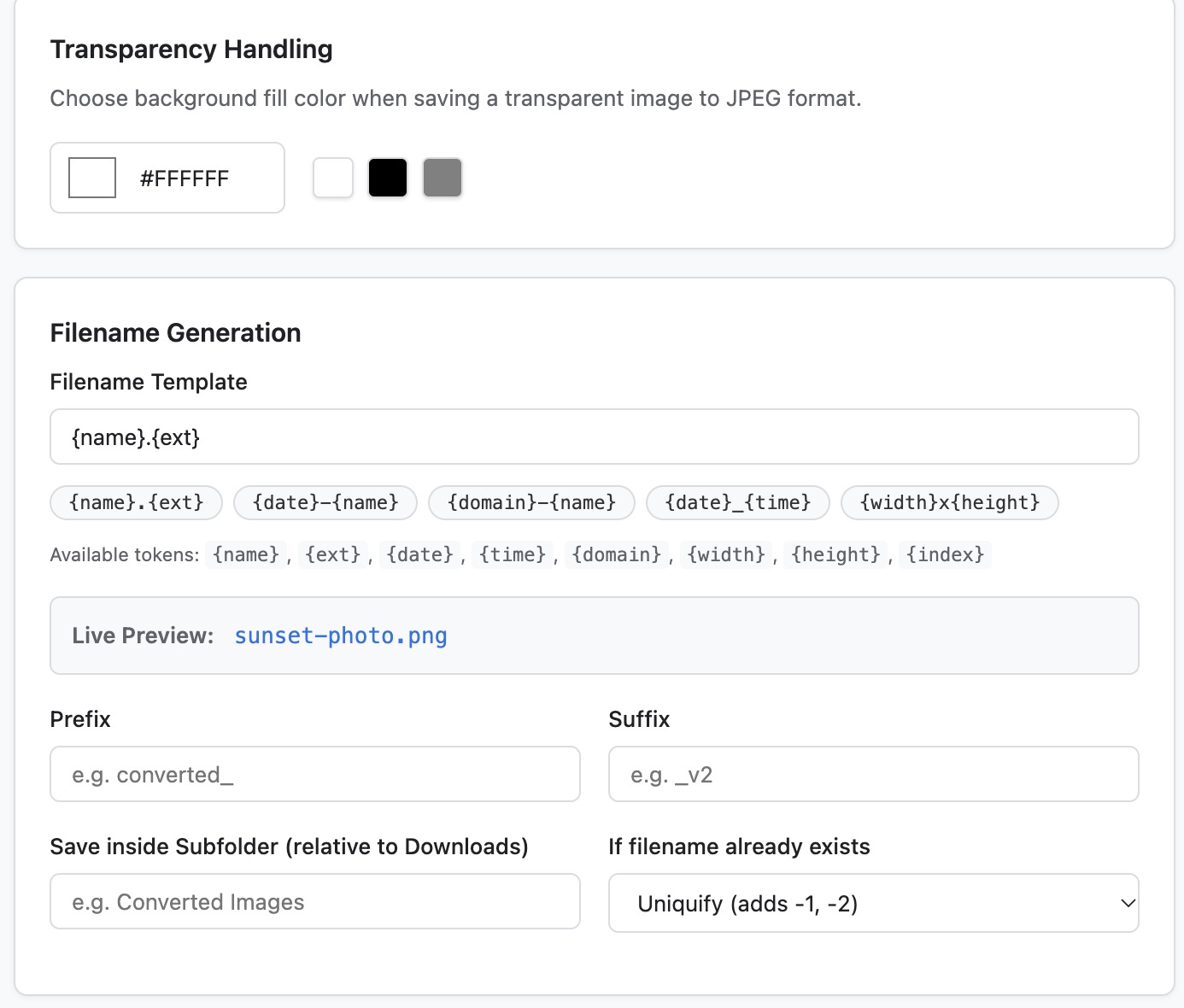Select the black preset color swatch
Viewport: 1184px width, 1008px height.
(388, 178)
